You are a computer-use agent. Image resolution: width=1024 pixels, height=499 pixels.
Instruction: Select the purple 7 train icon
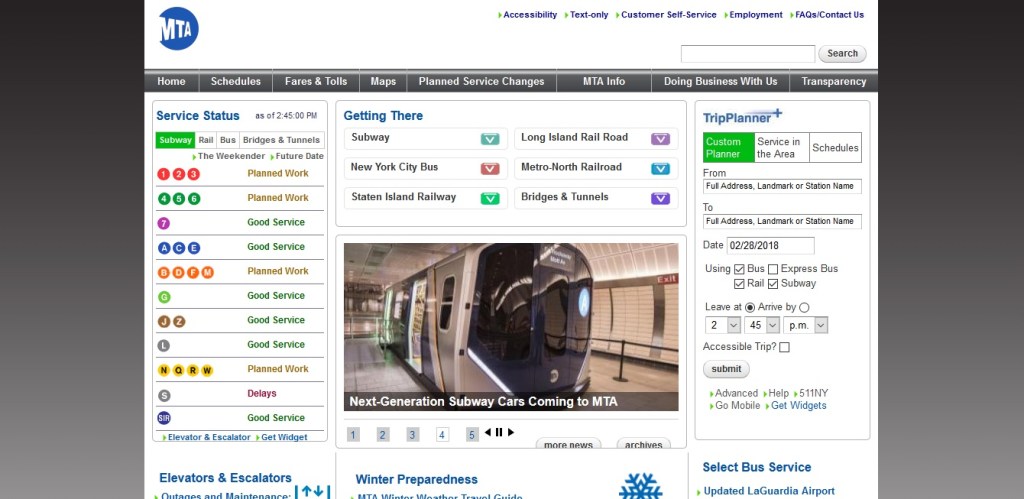click(164, 223)
